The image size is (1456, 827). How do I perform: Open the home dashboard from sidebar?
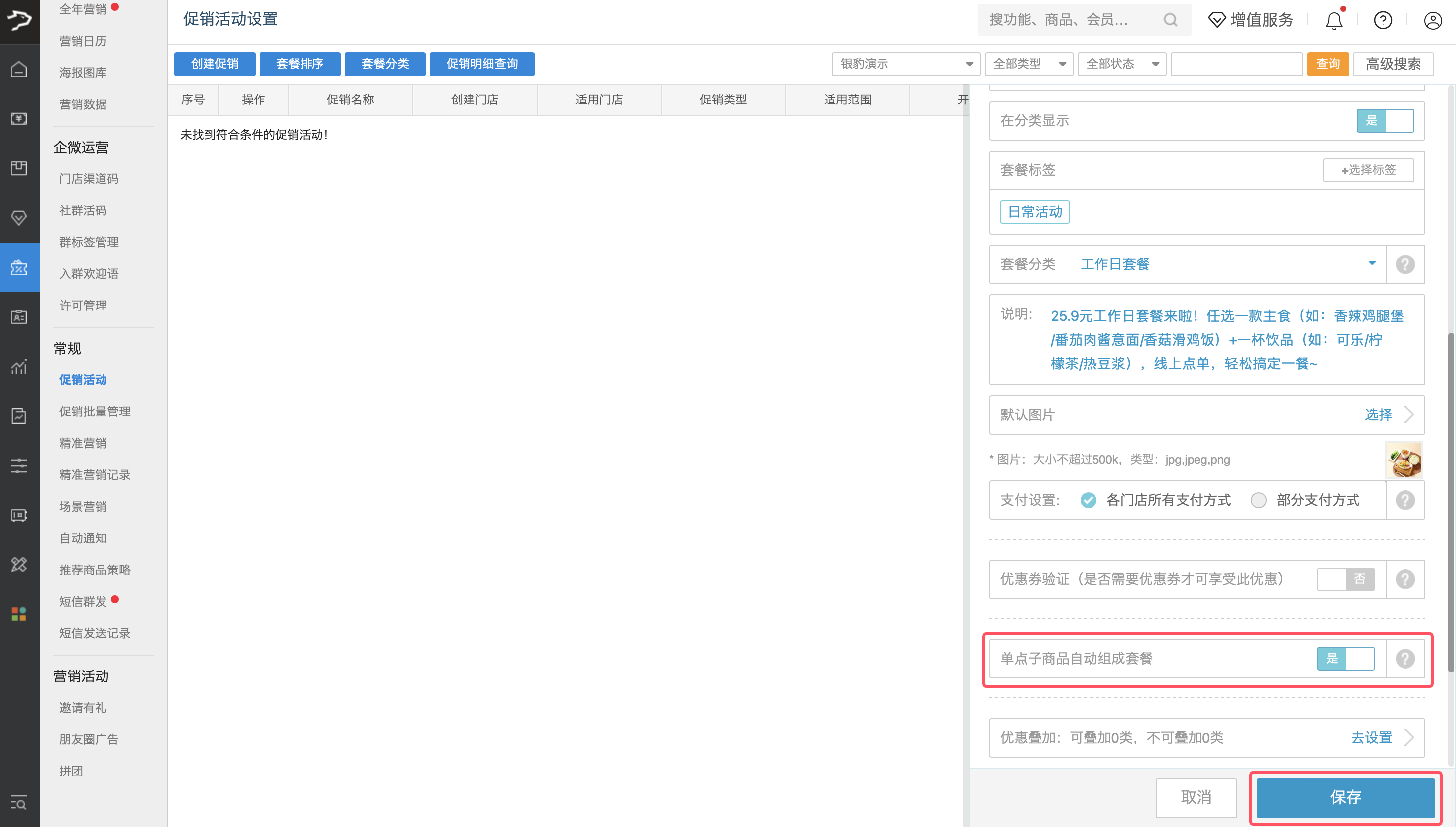coord(19,69)
